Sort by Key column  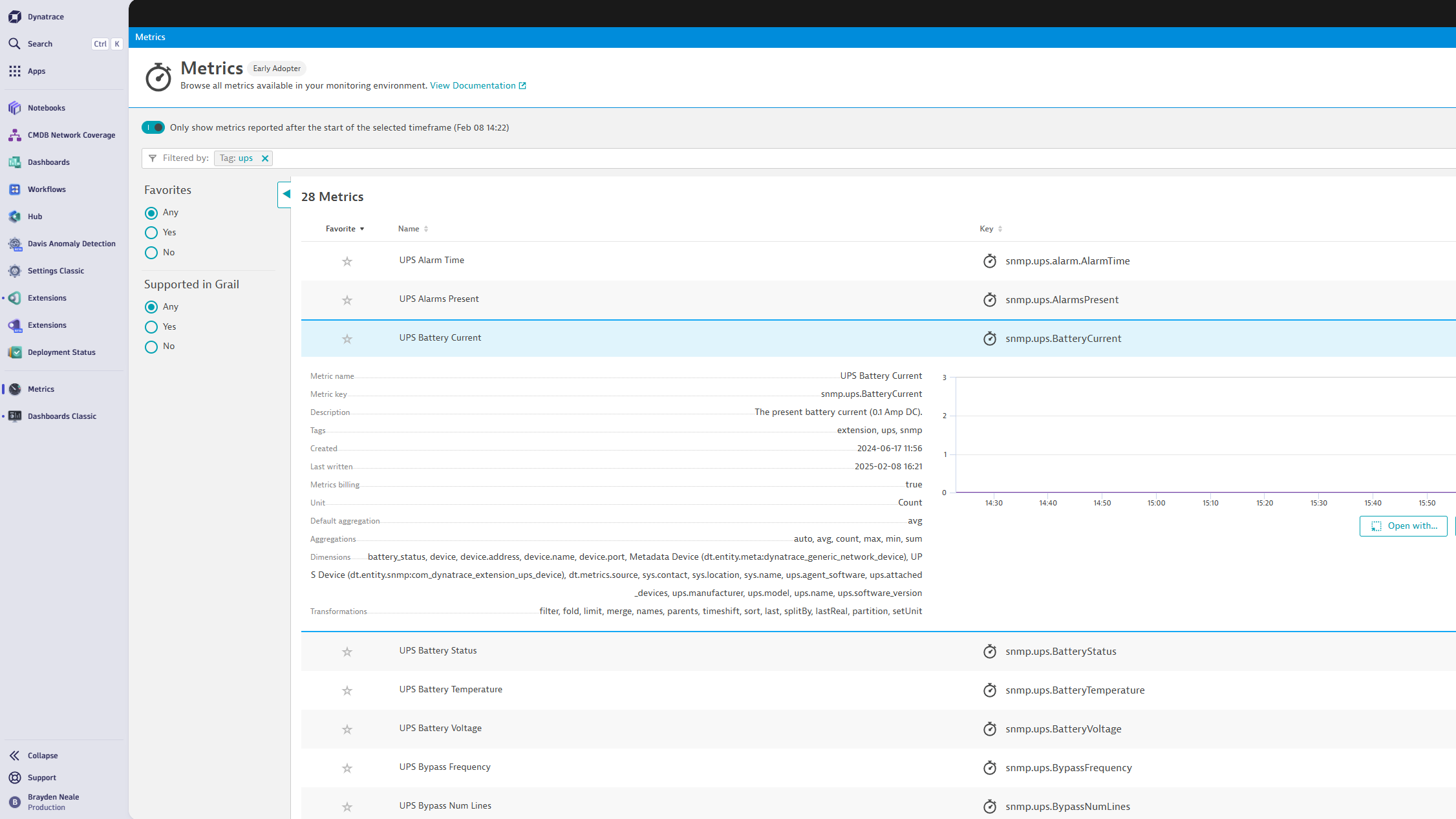(x=991, y=229)
